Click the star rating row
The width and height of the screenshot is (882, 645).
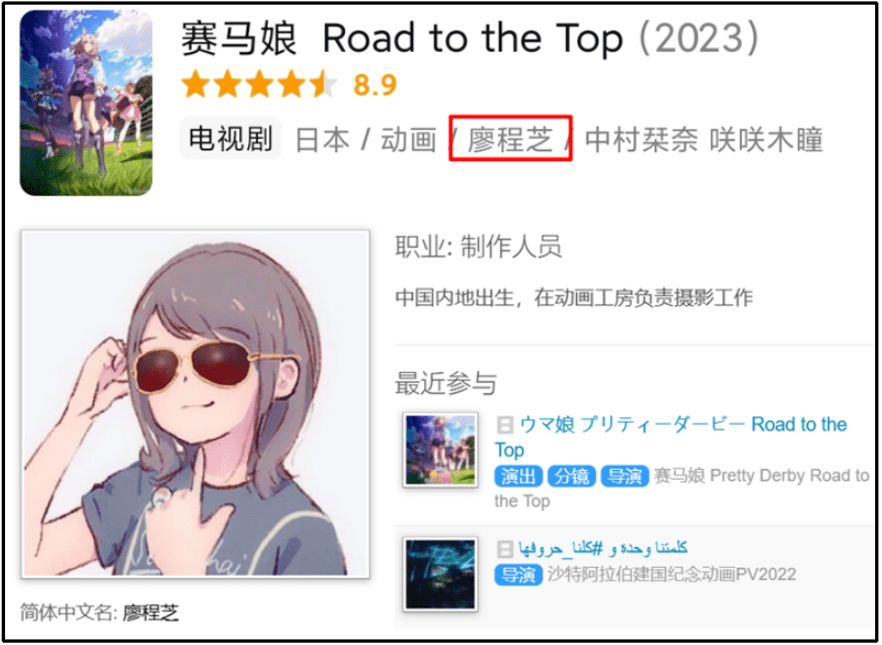[260, 85]
